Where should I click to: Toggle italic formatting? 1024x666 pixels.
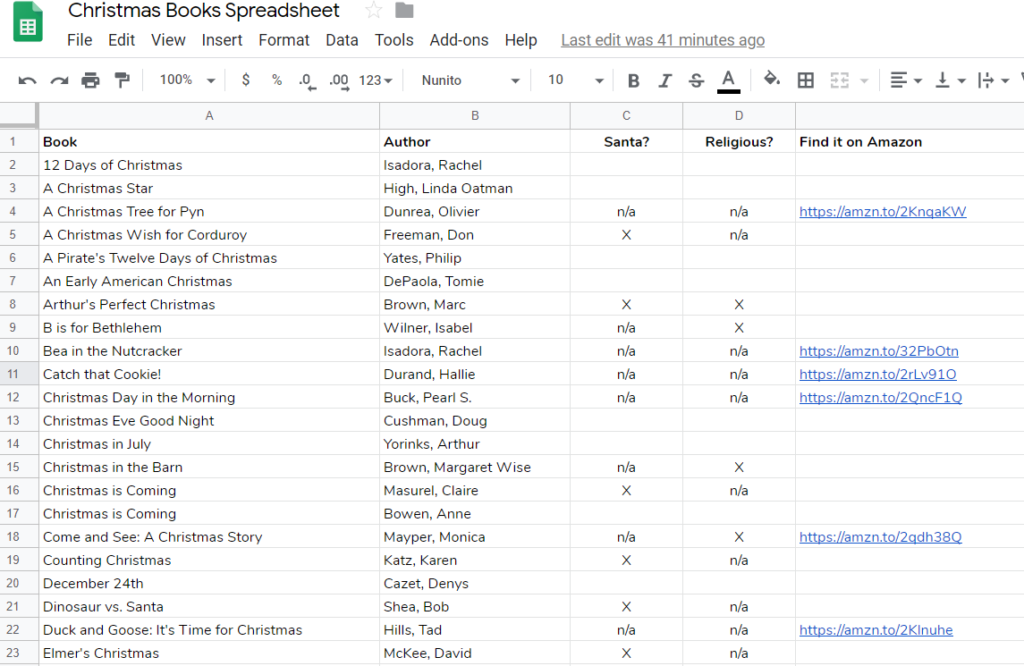pos(665,80)
